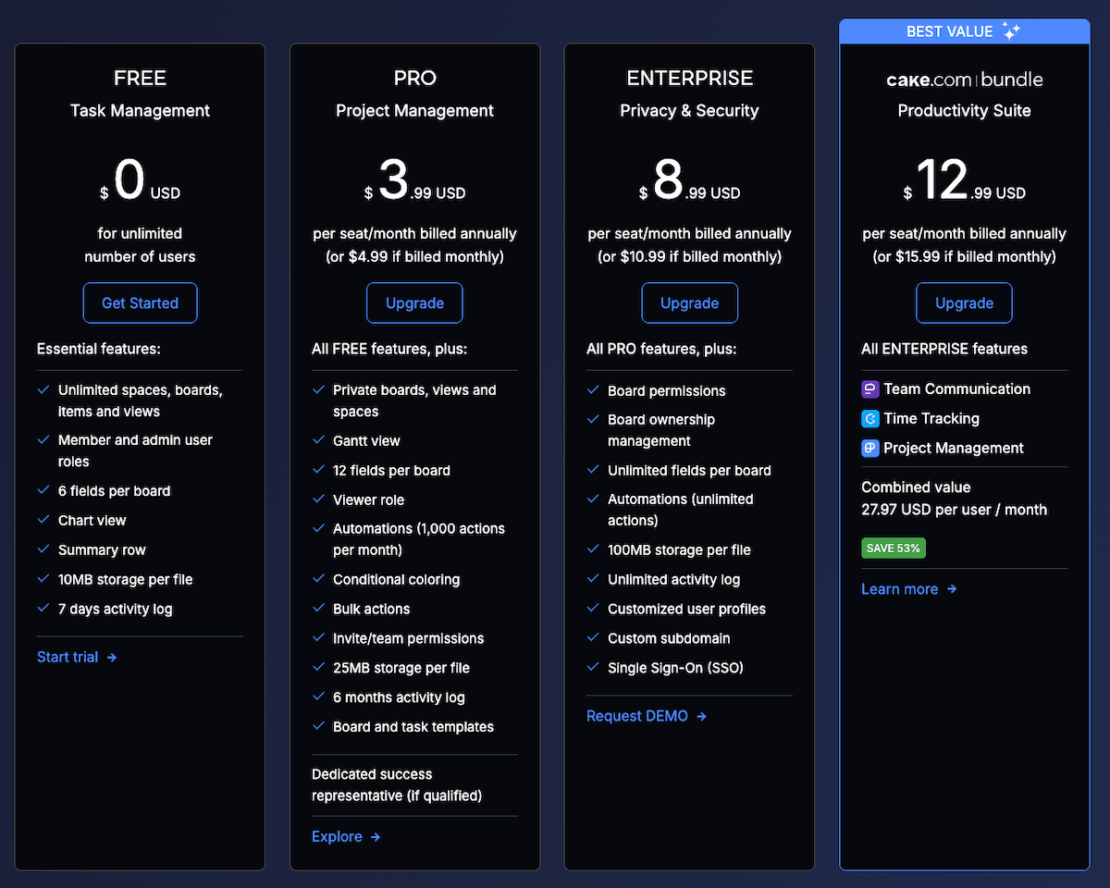Image resolution: width=1110 pixels, height=888 pixels.
Task: Open the Request DEMO link
Action: [637, 716]
